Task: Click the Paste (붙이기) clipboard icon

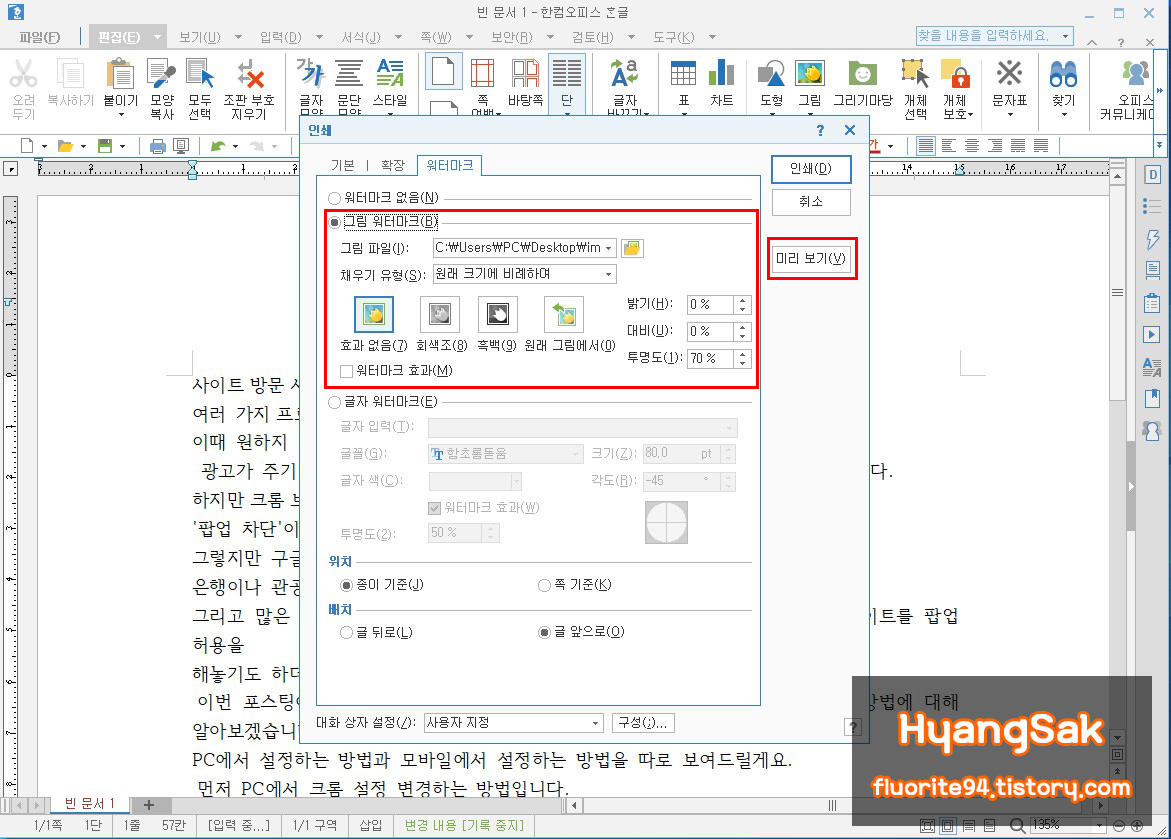Action: click(120, 75)
